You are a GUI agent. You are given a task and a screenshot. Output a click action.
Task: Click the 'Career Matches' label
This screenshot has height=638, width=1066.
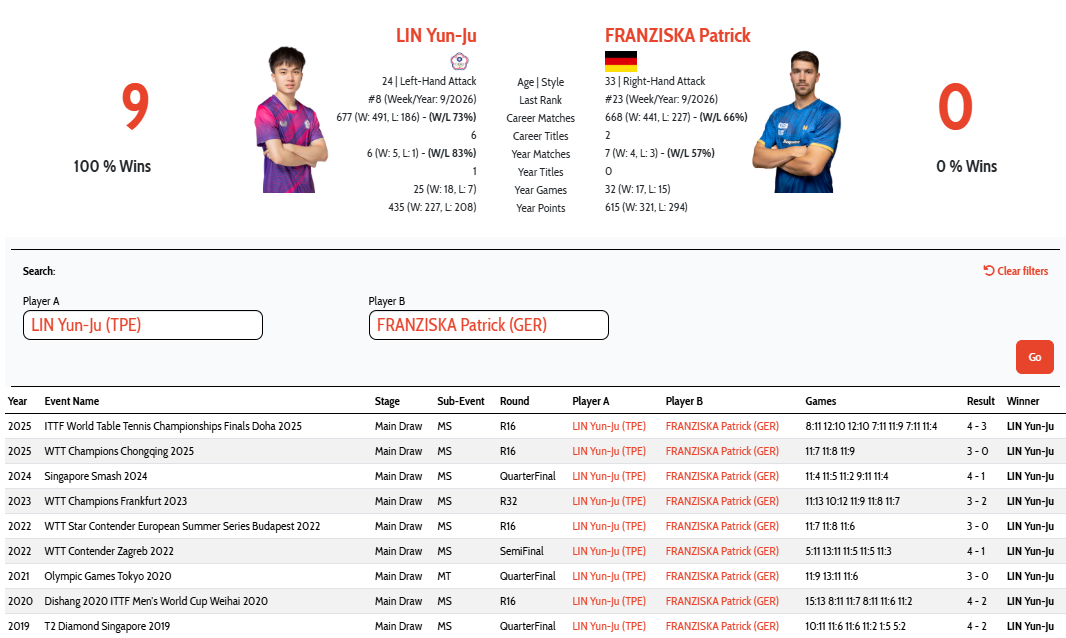(x=540, y=118)
